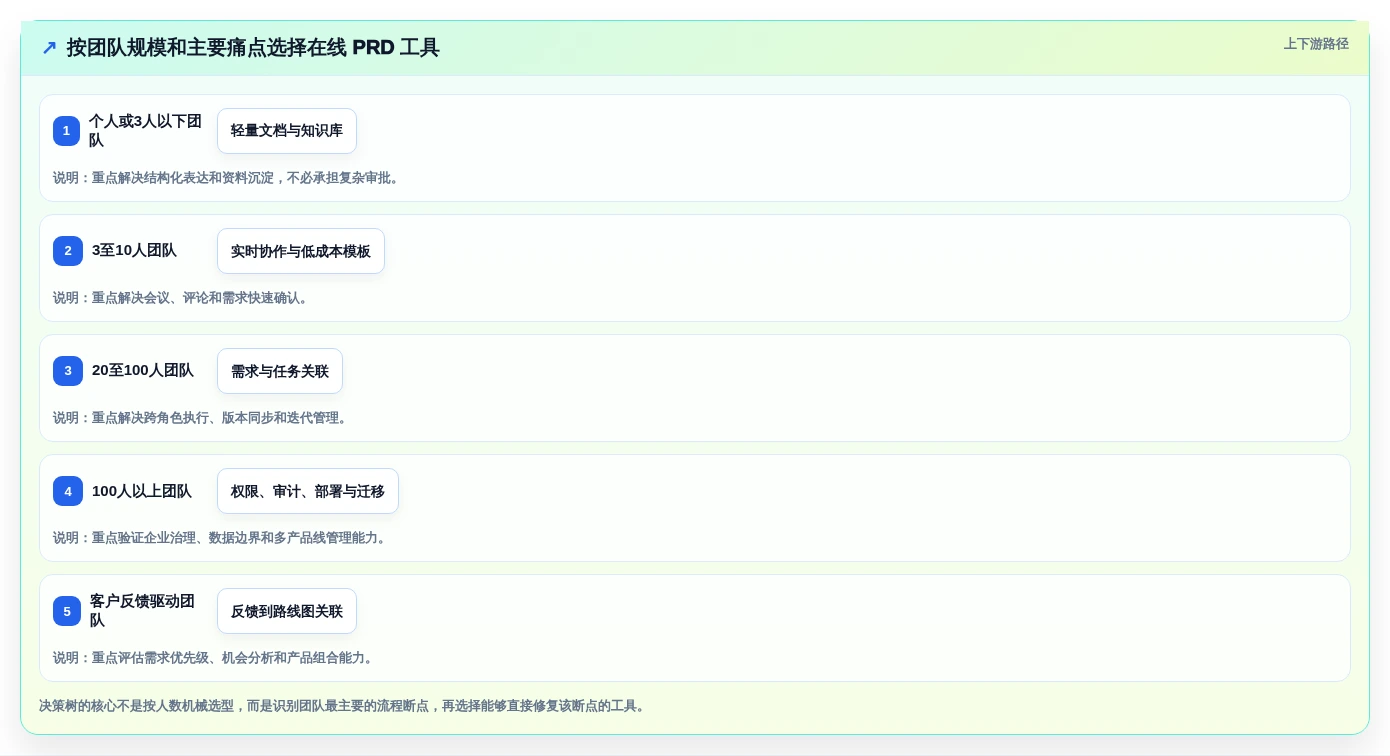This screenshot has height=756, width=1390.
Task: Click the title 按团队规模和主要痛点选择在线 PRD 工具
Action: coord(253,48)
